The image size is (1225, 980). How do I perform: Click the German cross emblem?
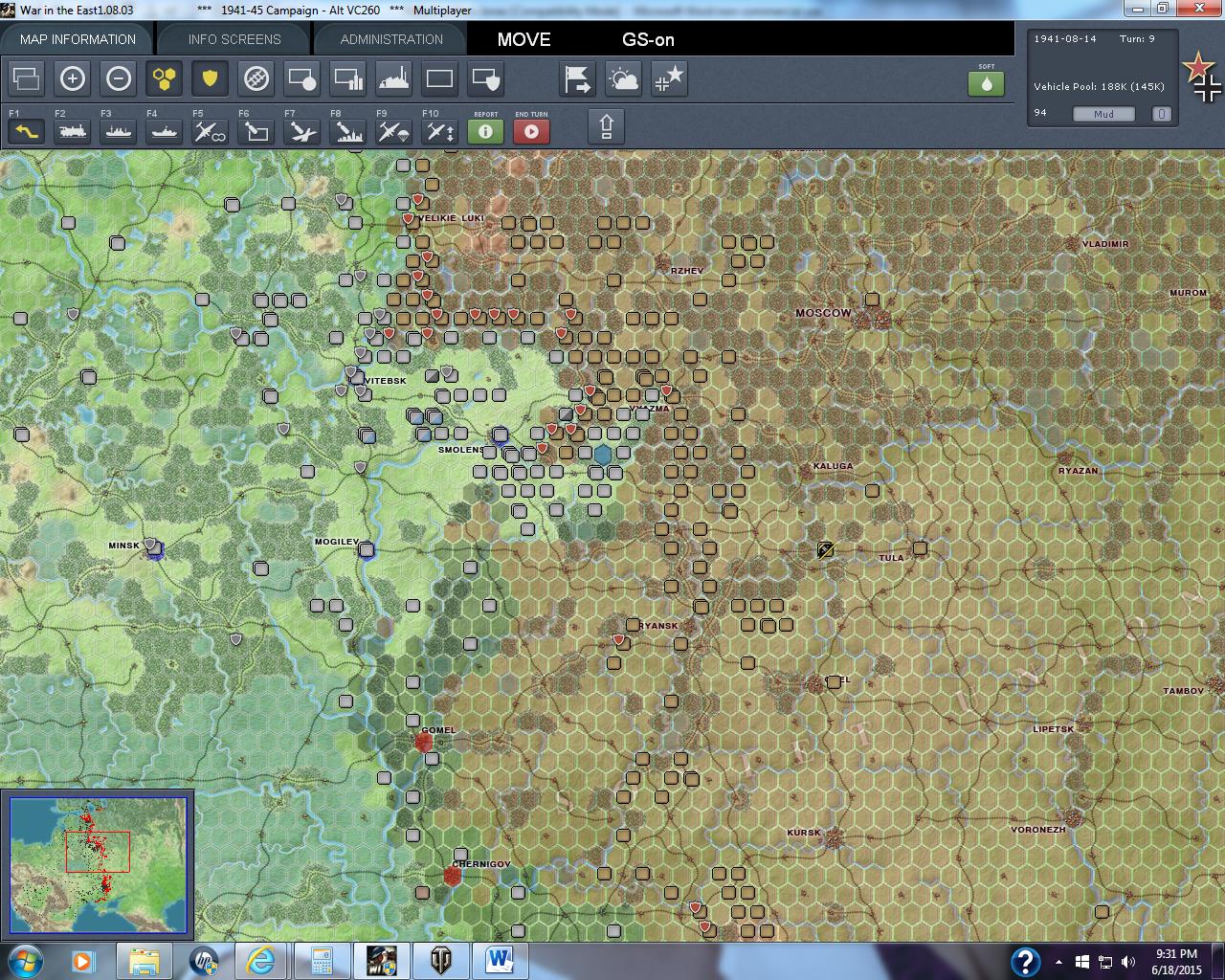1208,90
